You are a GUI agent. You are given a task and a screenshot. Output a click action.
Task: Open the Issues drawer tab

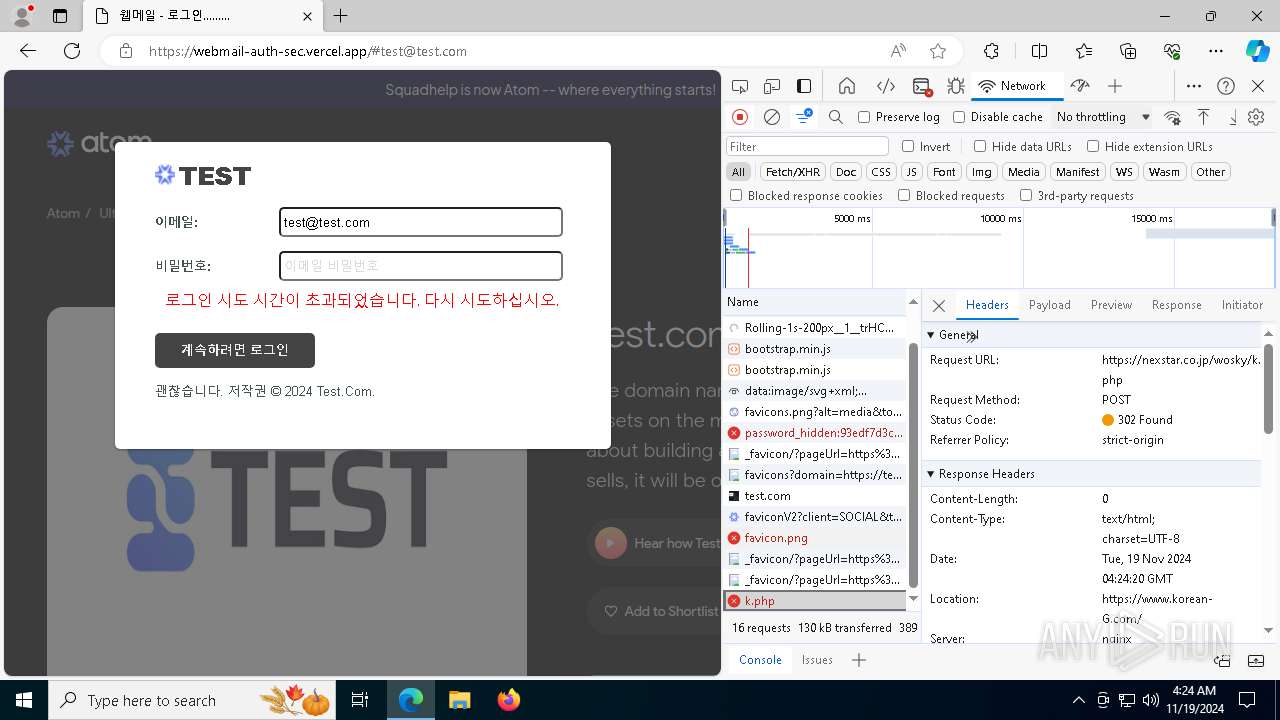(x=817, y=660)
